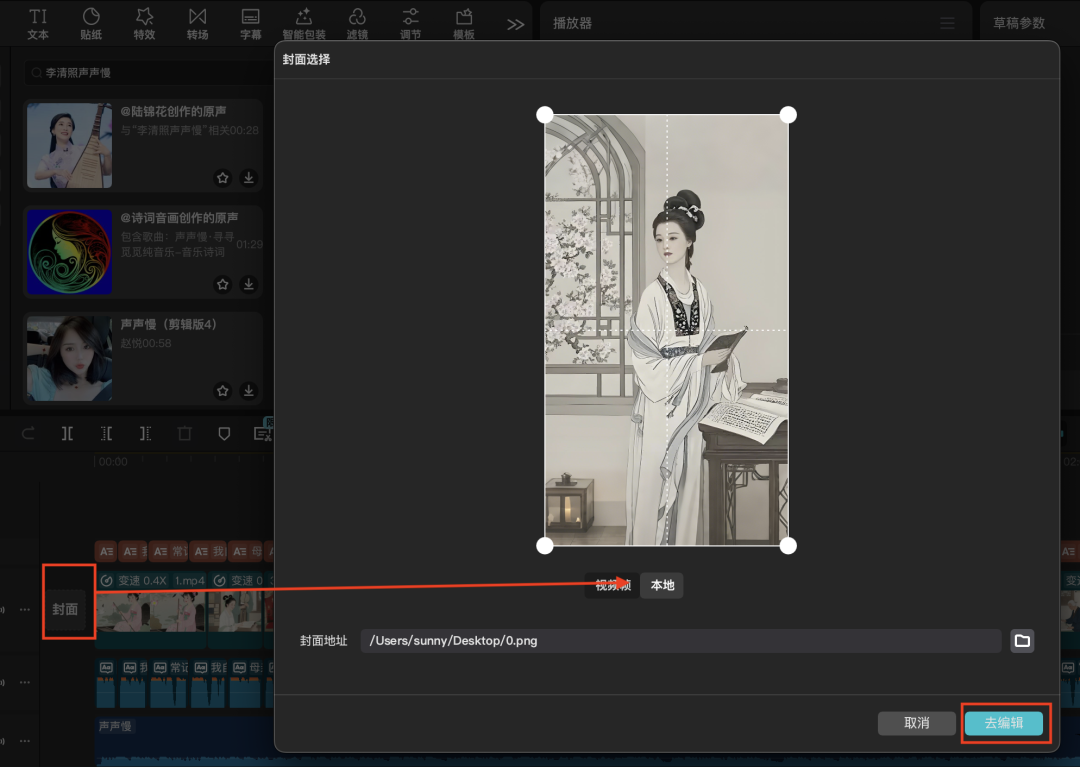Click the folder icon to browse cover file

coord(1021,641)
